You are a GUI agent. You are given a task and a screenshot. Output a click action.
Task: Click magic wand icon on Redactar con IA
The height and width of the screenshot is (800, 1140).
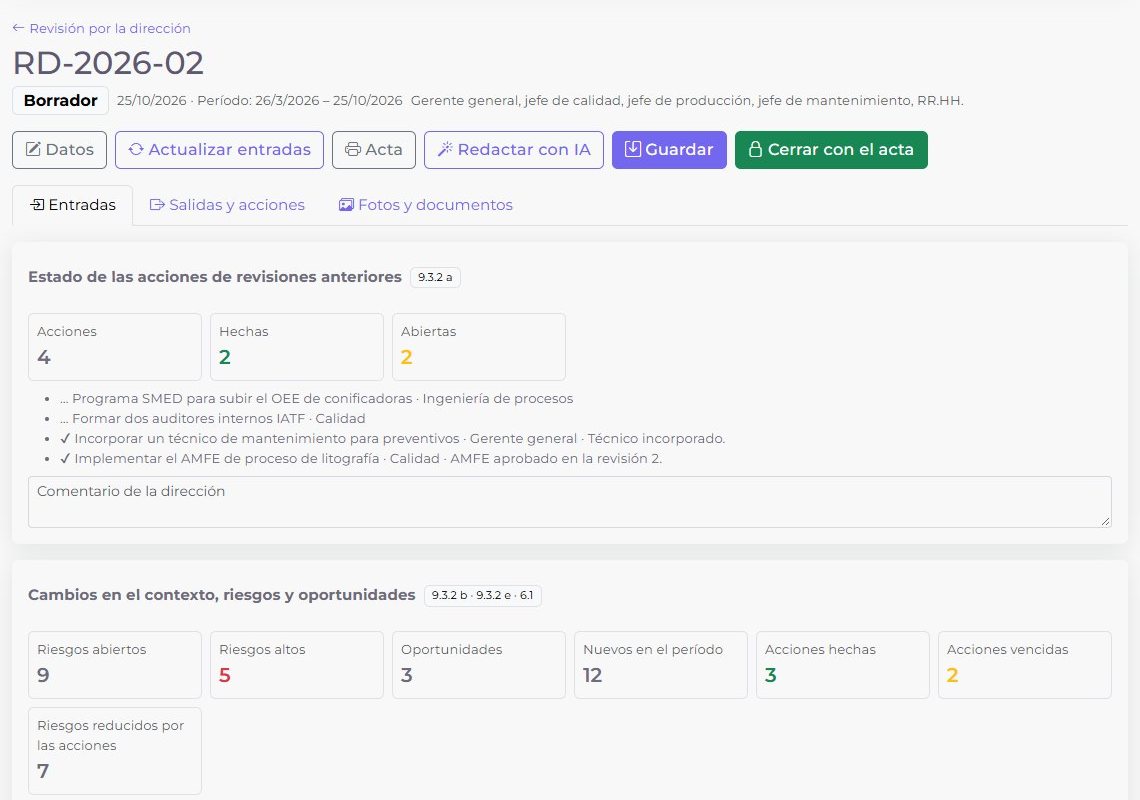pyautogui.click(x=445, y=149)
